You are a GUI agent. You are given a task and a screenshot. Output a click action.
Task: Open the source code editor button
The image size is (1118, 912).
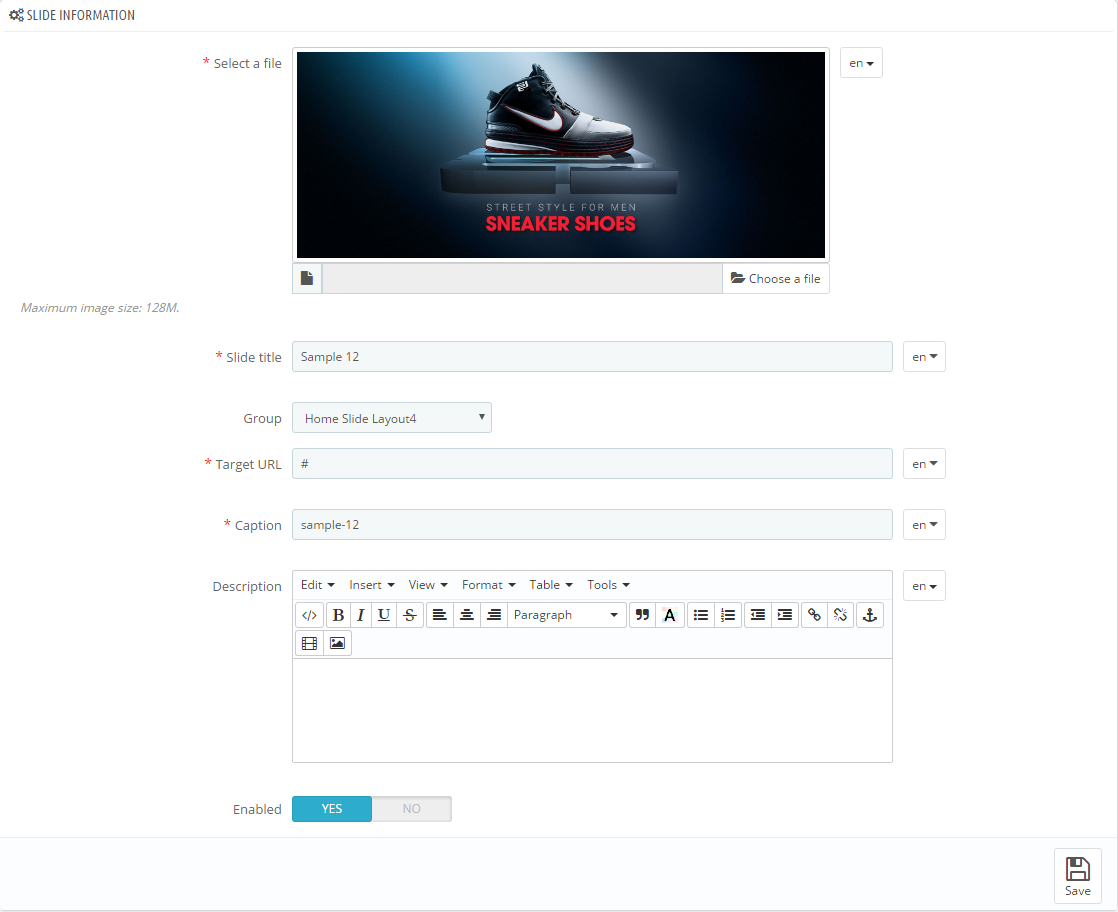point(309,615)
